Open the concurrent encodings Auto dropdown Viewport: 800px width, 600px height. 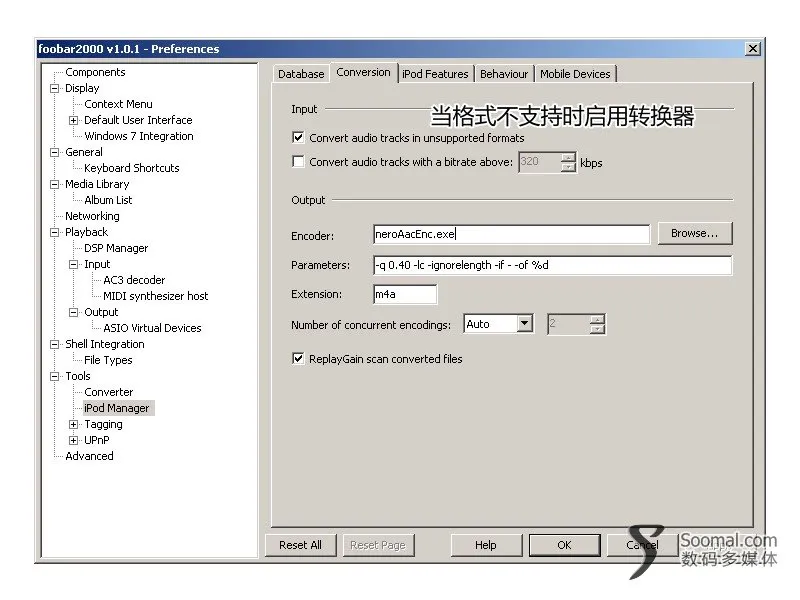point(524,324)
